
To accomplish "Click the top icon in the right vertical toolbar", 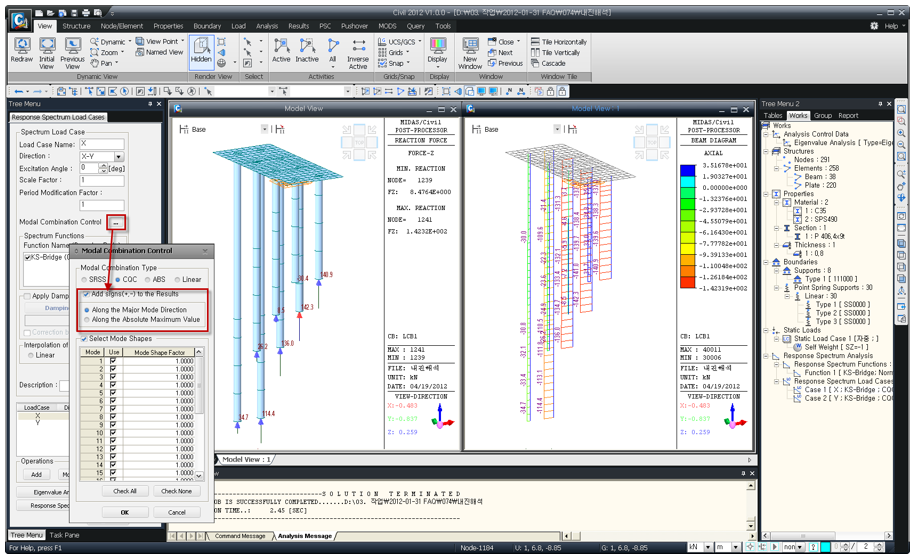I will pyautogui.click(x=902, y=109).
